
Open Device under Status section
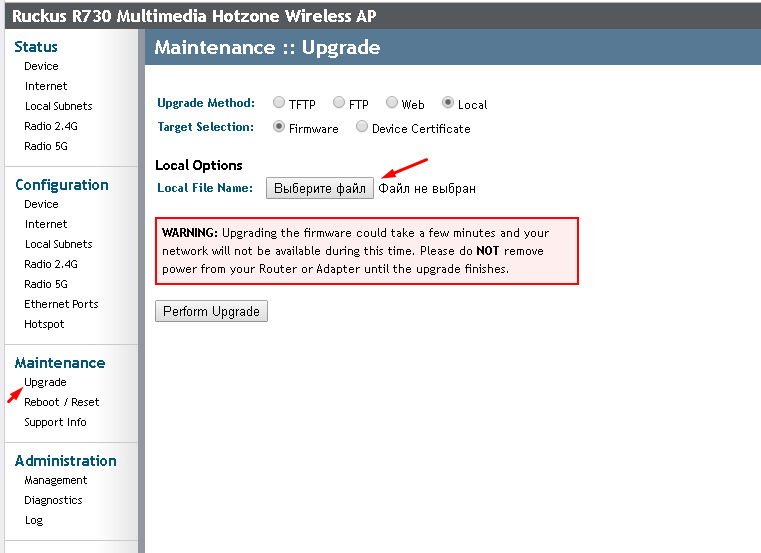[x=41, y=66]
